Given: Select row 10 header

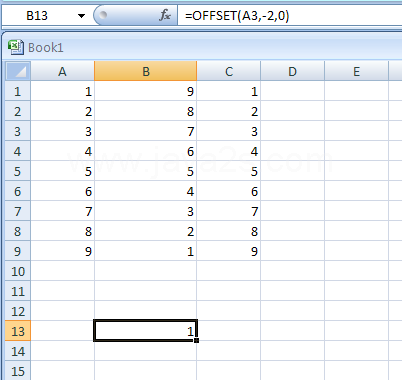Looking at the screenshot, I should [x=18, y=271].
